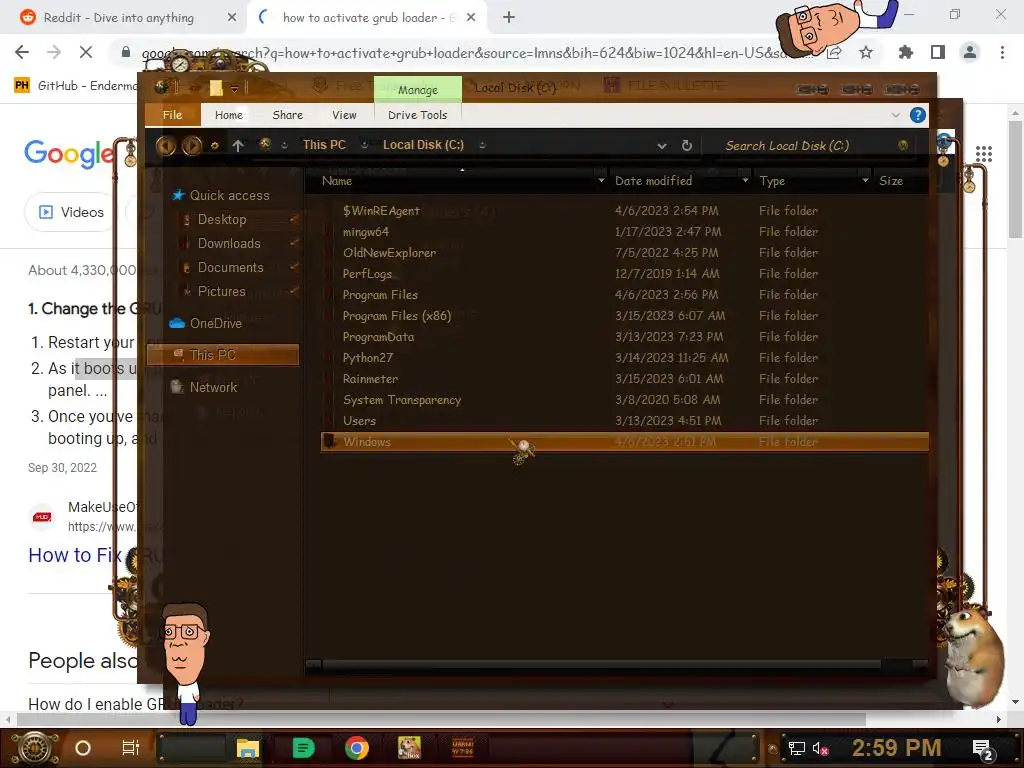Select Downloads under Quick access
The width and height of the screenshot is (1024, 768).
point(229,244)
